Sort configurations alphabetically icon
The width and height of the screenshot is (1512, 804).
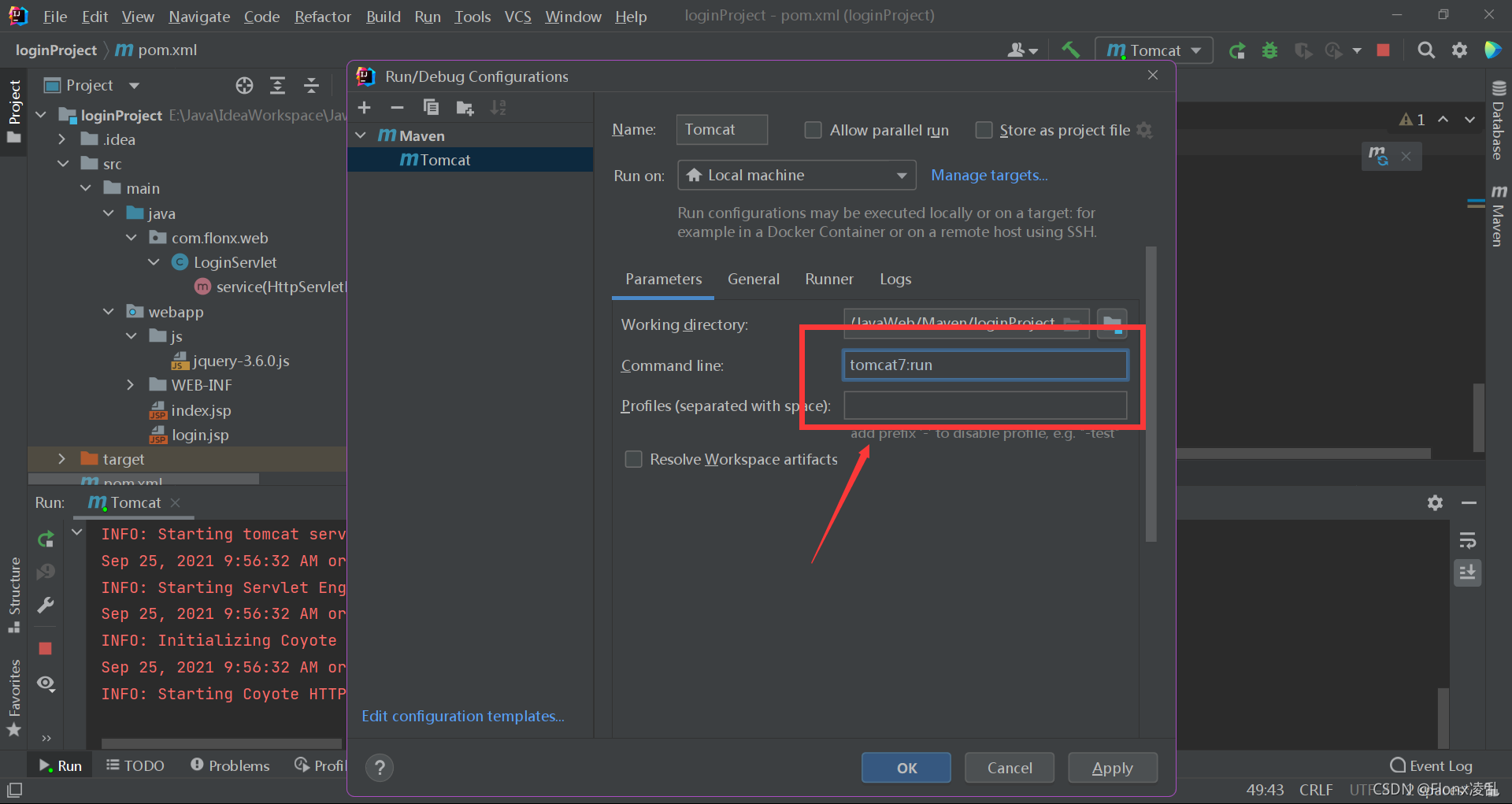498,108
